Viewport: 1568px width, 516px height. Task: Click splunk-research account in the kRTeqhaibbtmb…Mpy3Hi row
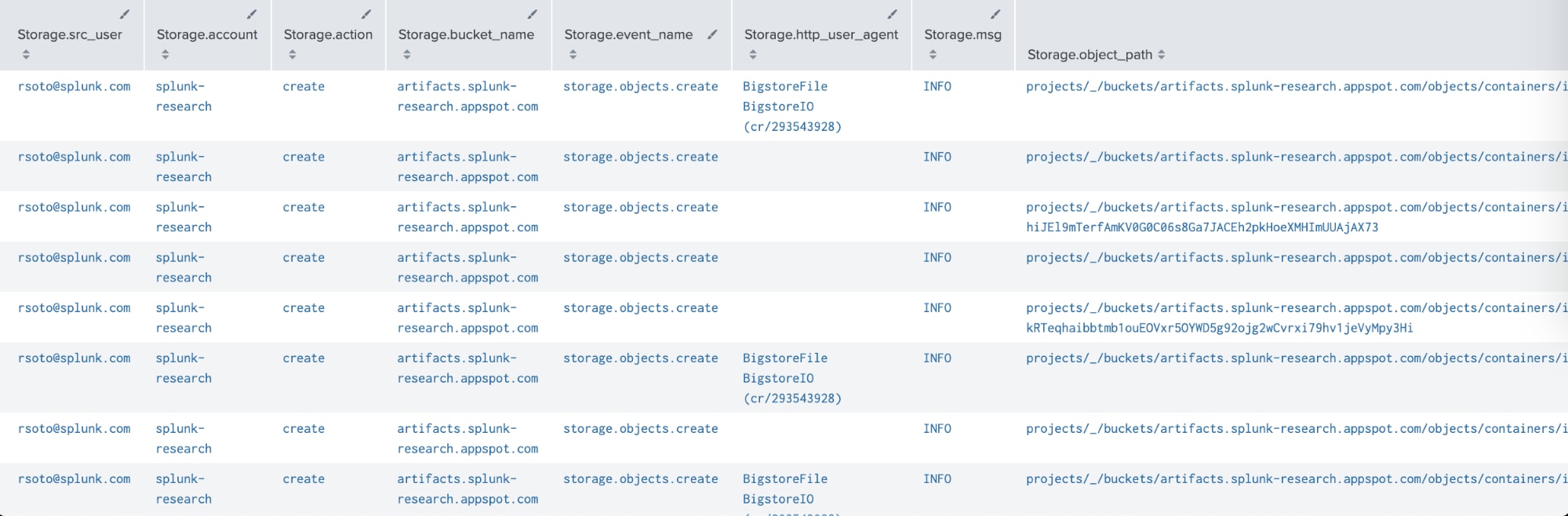tap(184, 318)
